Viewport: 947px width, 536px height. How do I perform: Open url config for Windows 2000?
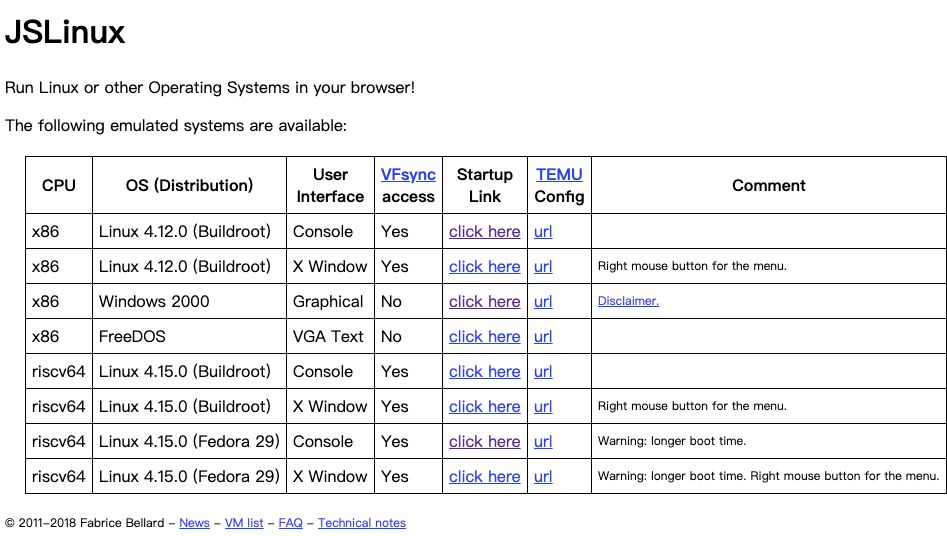point(543,302)
